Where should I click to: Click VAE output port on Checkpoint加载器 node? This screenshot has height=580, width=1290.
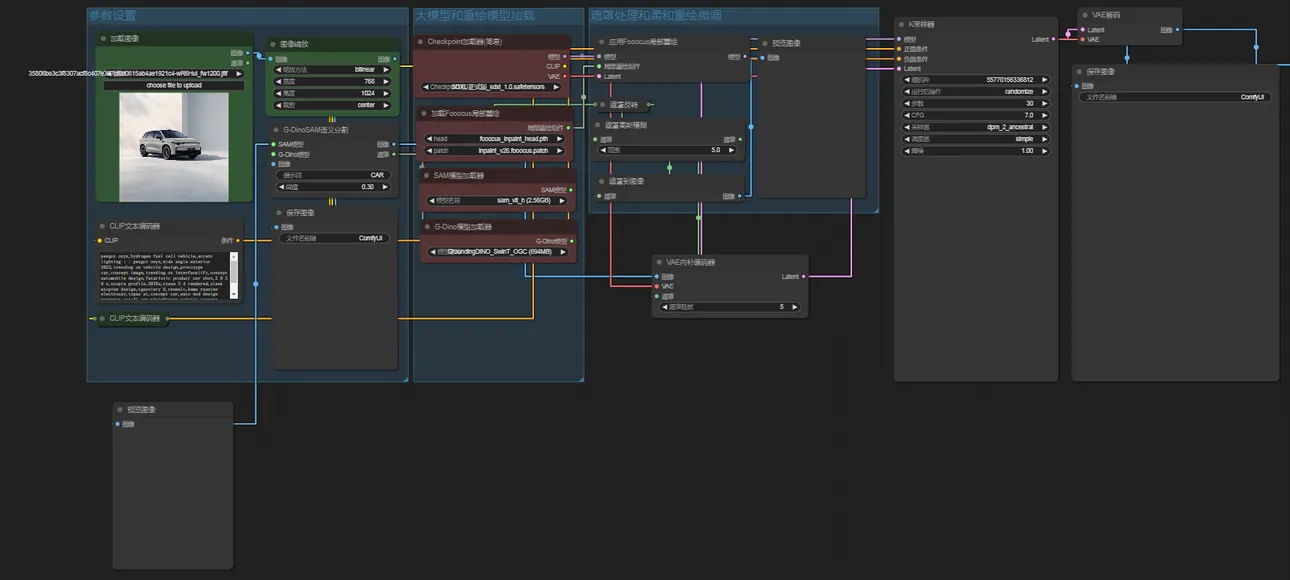565,76
